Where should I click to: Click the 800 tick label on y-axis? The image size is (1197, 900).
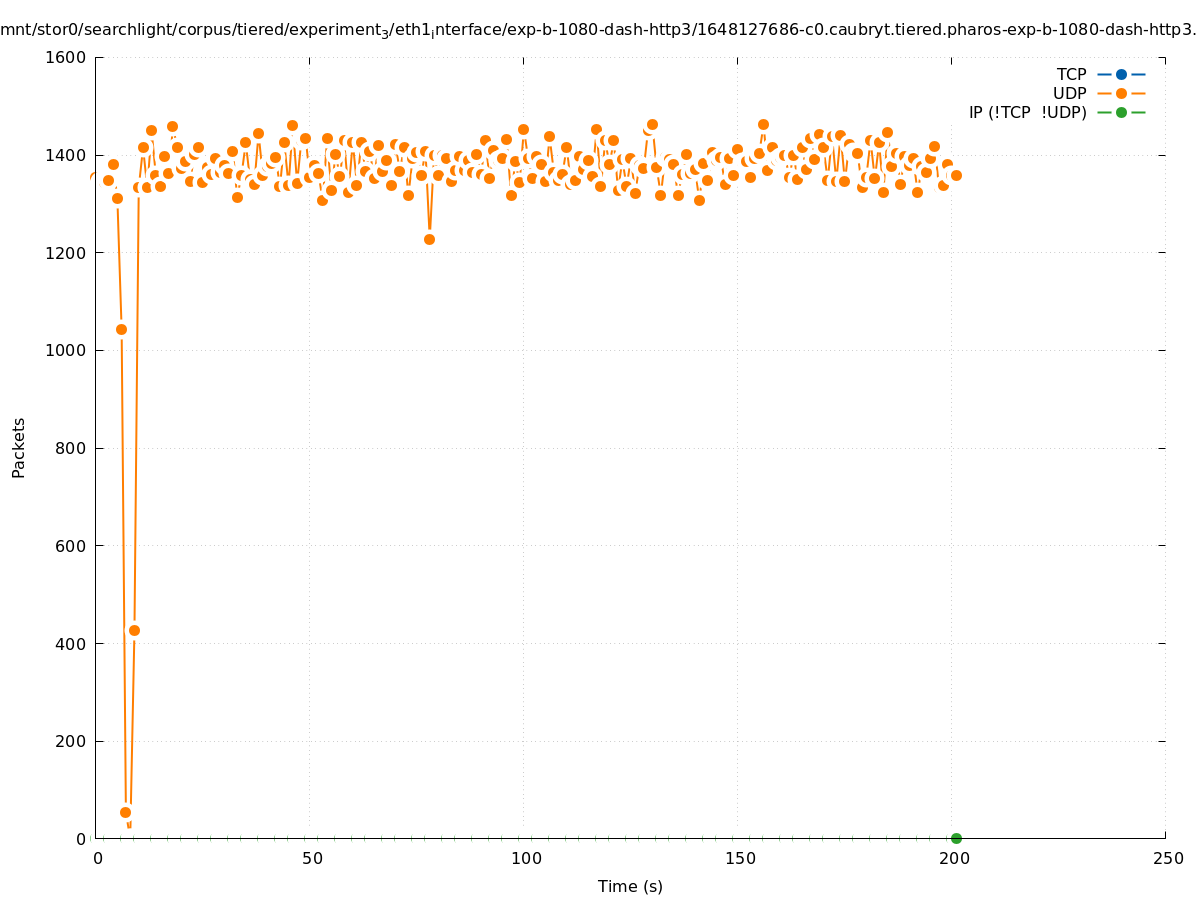coord(71,448)
